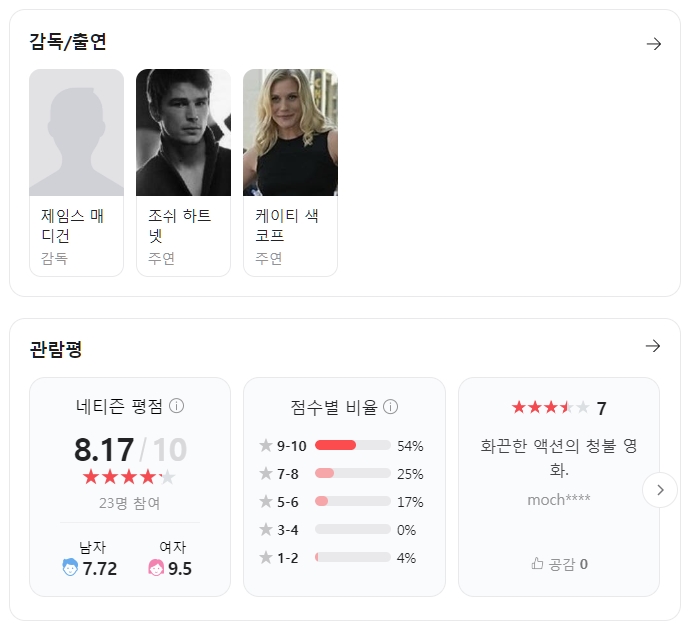Click the thumbs-up 공감 icon
The height and width of the screenshot is (628, 690).
tap(537, 564)
